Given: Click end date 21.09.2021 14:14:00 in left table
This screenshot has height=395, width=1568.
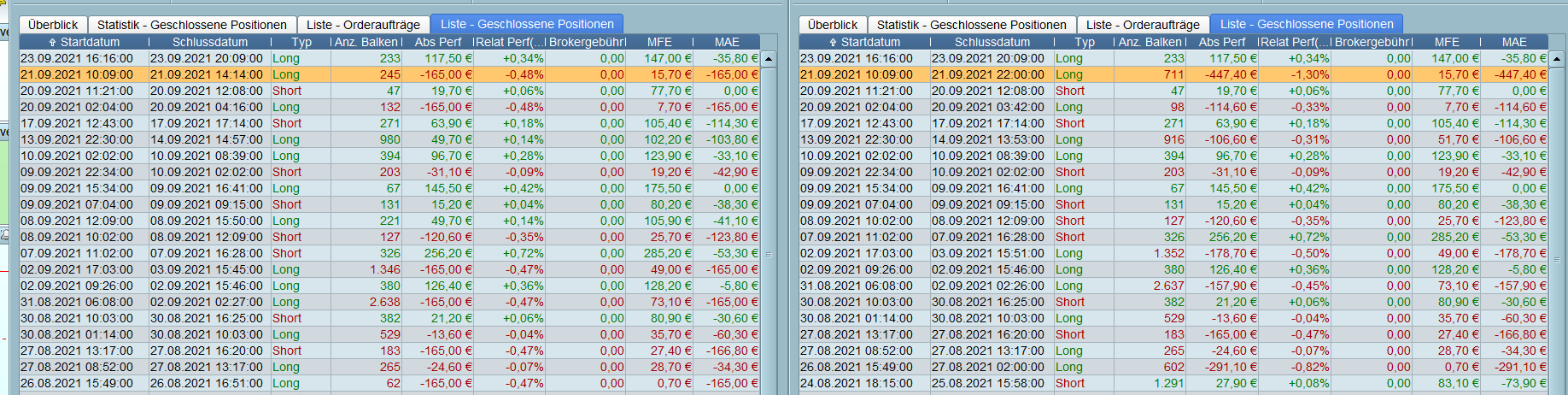Looking at the screenshot, I should click(x=207, y=74).
